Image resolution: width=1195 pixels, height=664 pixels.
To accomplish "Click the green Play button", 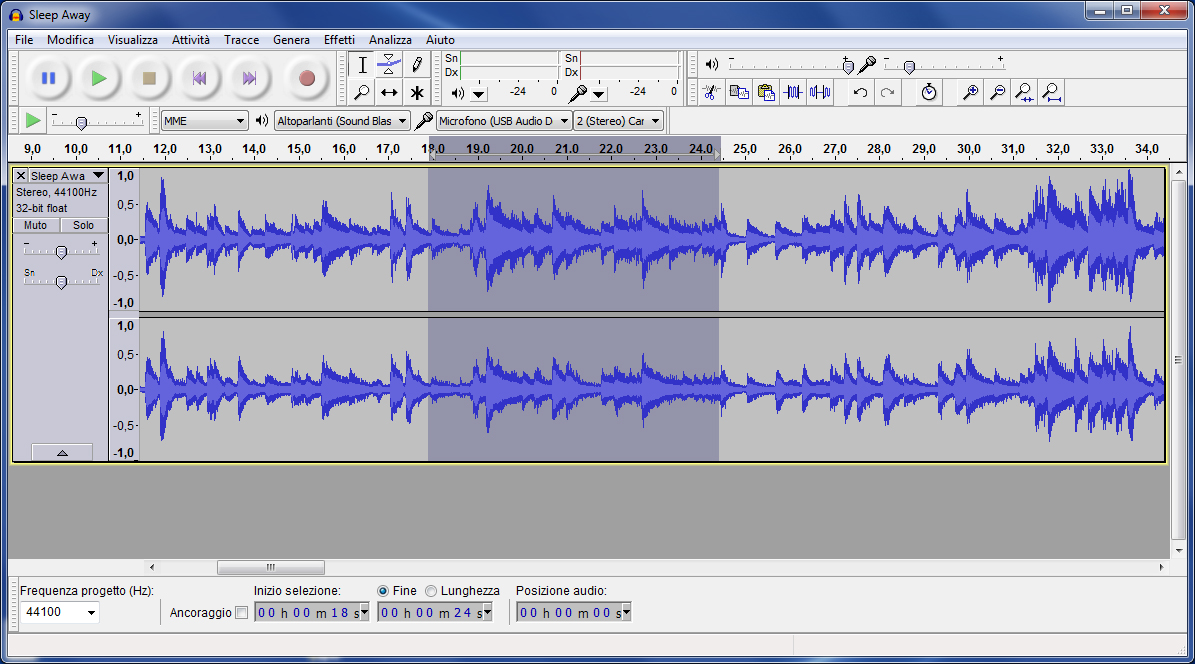I will point(98,78).
